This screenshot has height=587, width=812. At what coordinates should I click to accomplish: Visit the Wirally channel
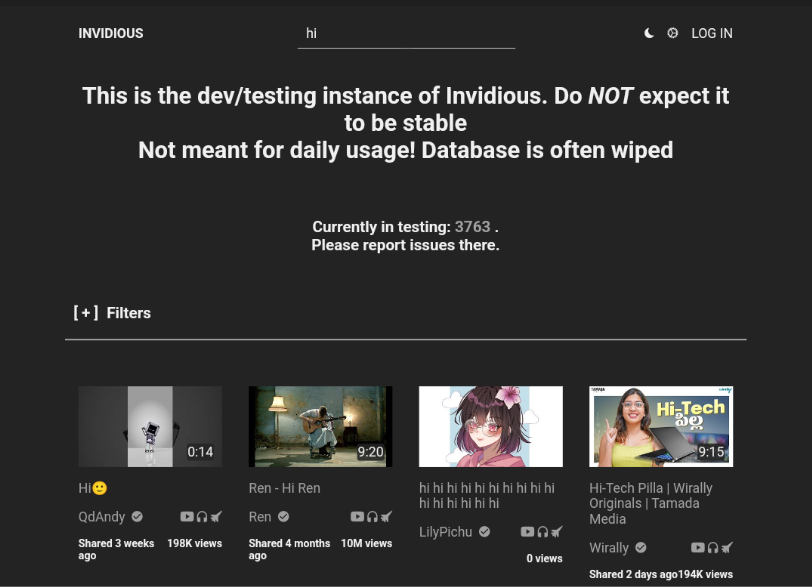point(609,548)
